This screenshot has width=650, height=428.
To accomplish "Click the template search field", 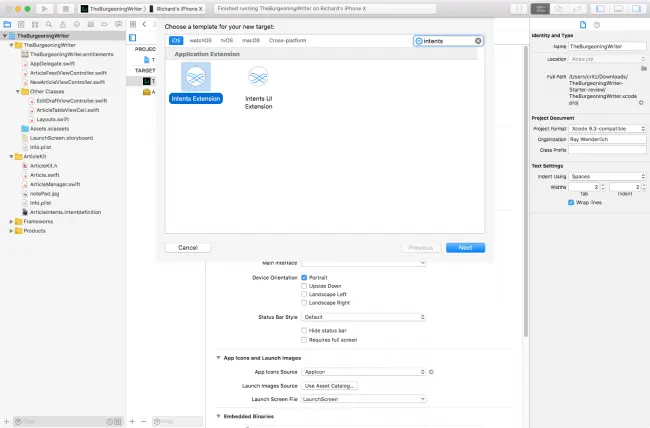I will pyautogui.click(x=448, y=41).
